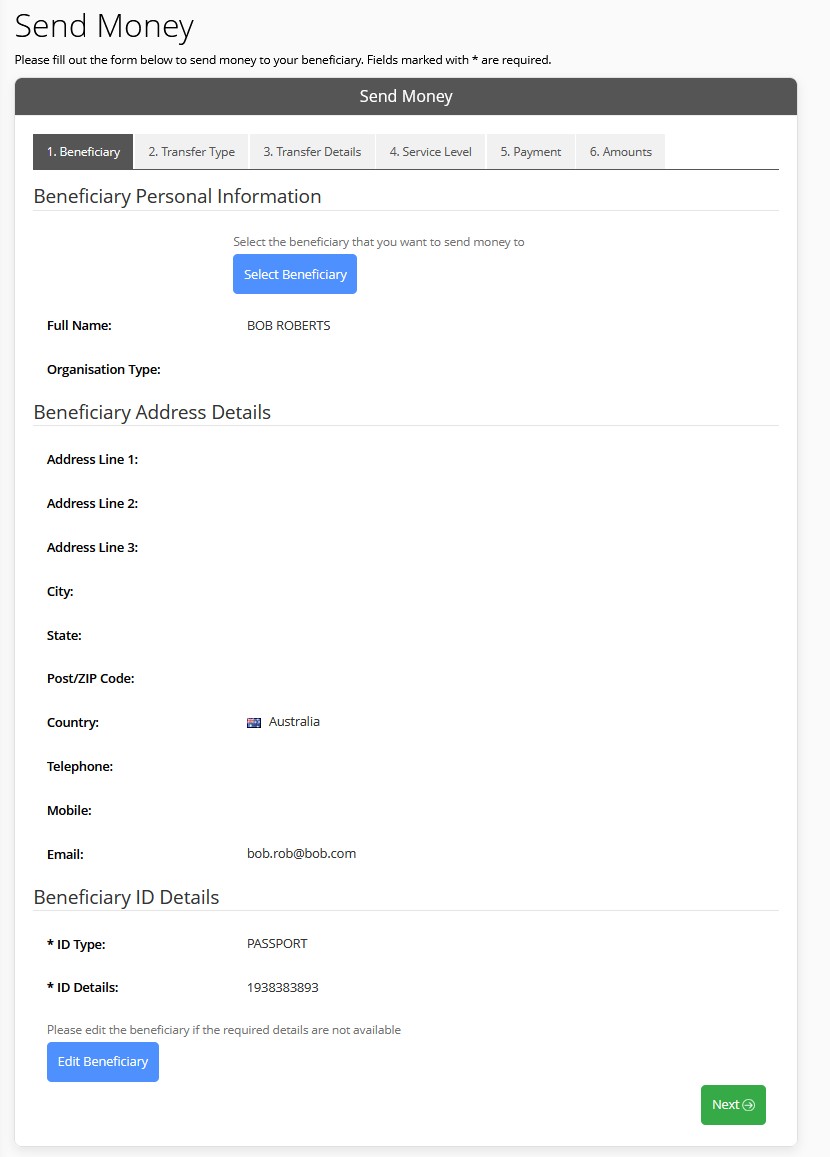Click the Beneficiary Personal Information heading

(x=177, y=196)
